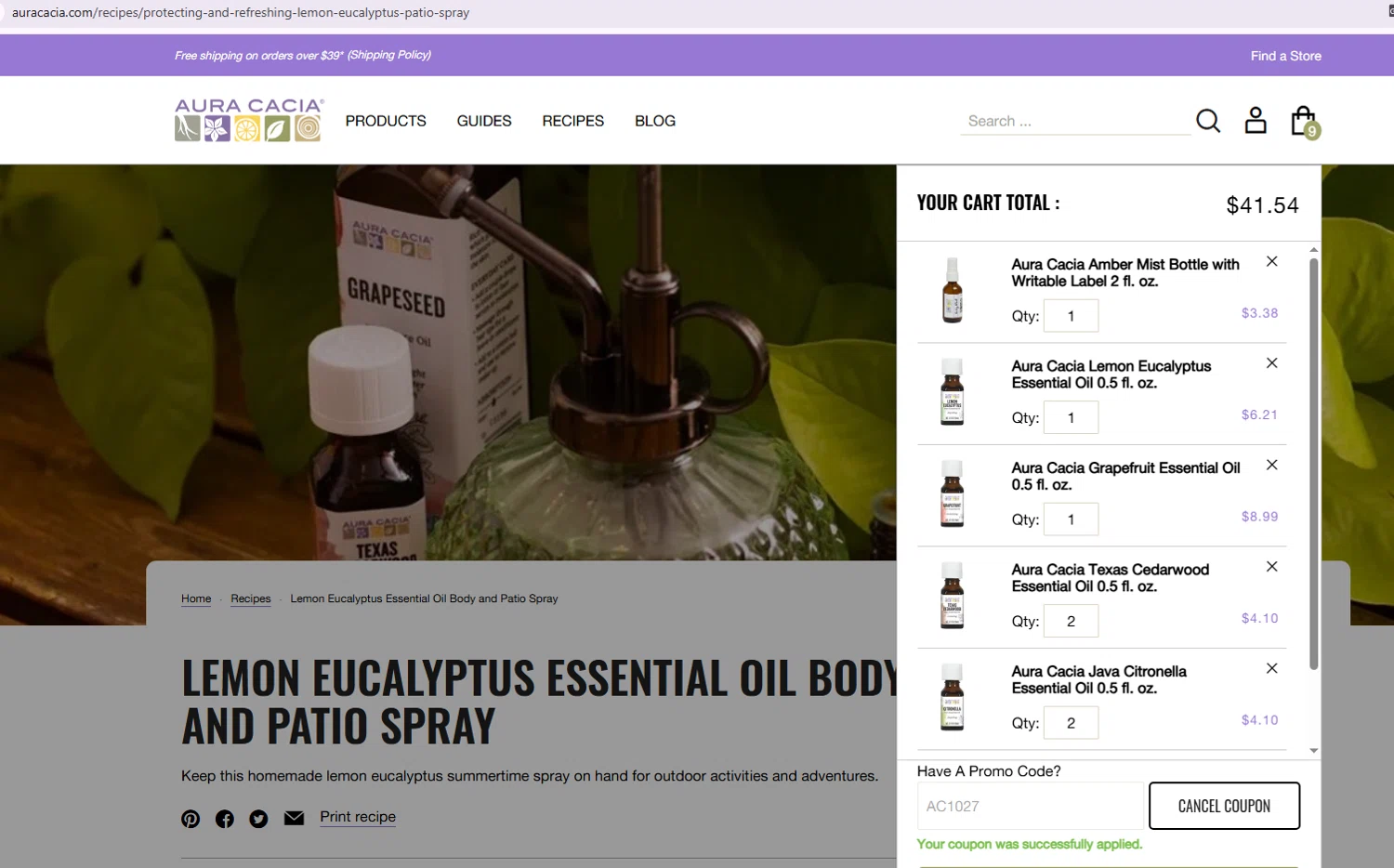The width and height of the screenshot is (1394, 868).
Task: Open Grapefruit oil product thumbnail
Action: [x=952, y=493]
